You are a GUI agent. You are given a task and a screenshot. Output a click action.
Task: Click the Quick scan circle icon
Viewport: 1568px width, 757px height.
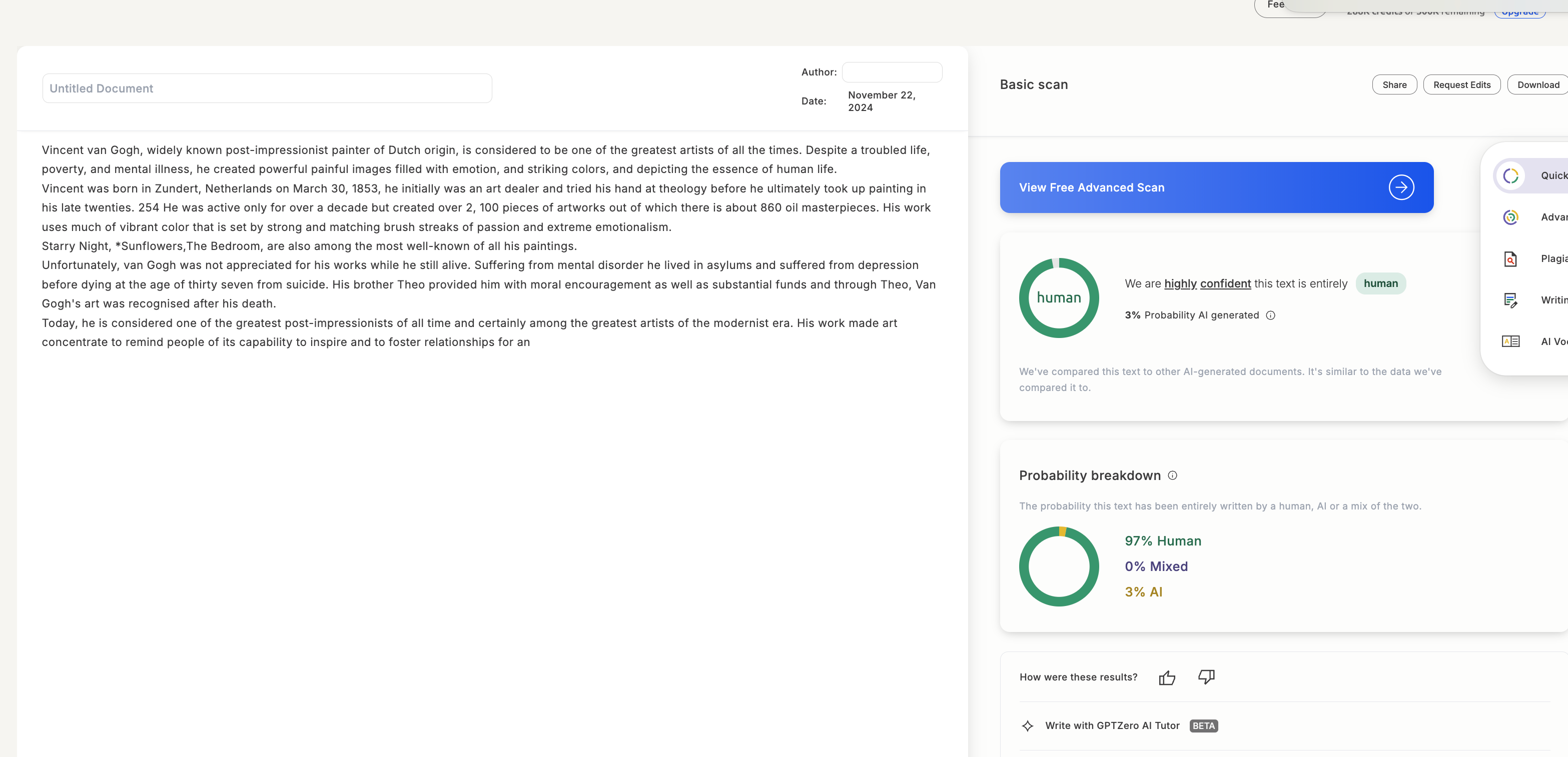[1510, 176]
